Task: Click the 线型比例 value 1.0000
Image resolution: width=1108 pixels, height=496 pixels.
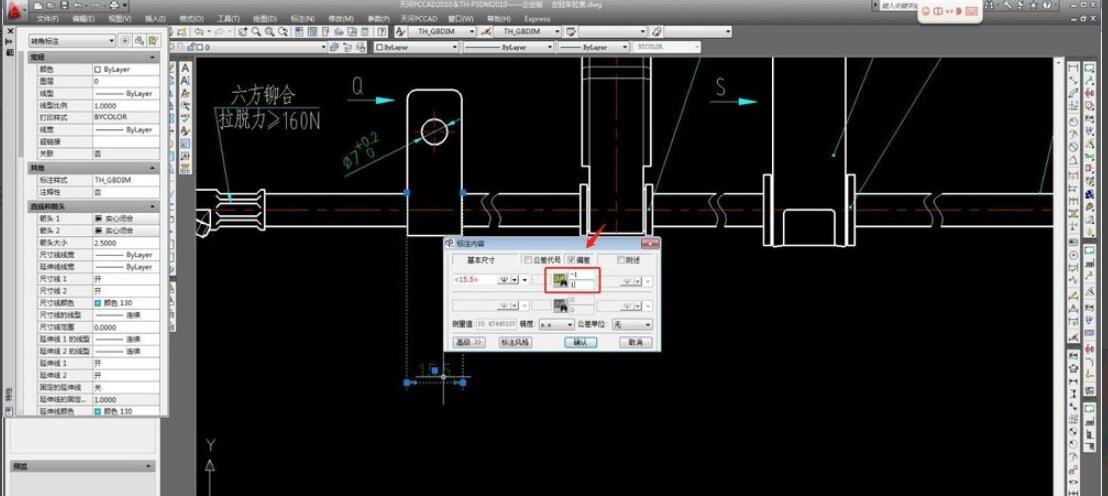Action: coord(126,105)
